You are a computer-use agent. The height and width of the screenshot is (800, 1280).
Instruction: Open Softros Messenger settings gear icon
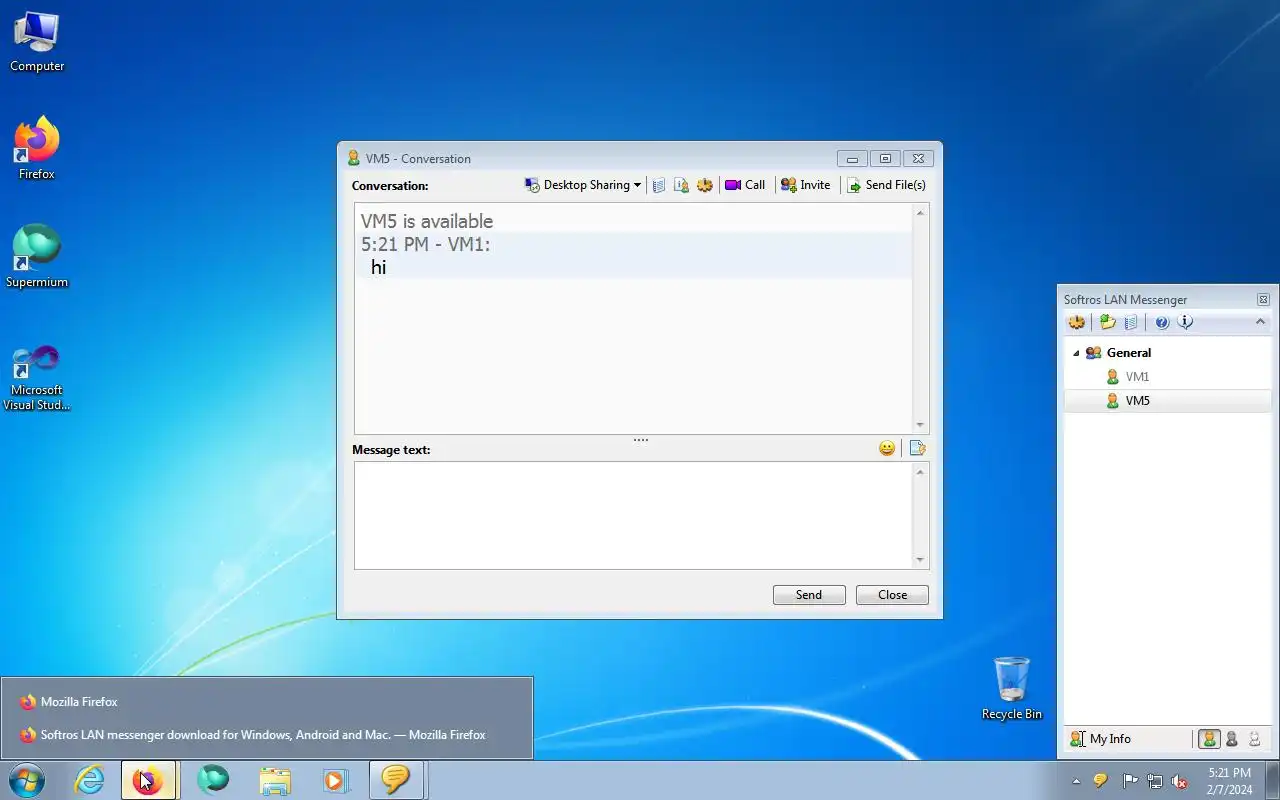tap(1076, 322)
